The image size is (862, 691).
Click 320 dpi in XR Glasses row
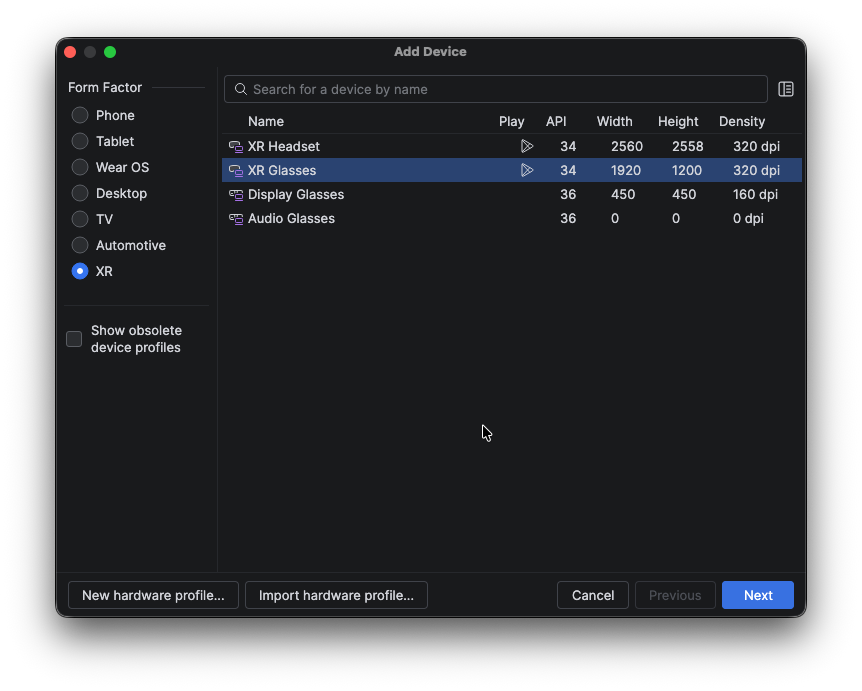(756, 170)
